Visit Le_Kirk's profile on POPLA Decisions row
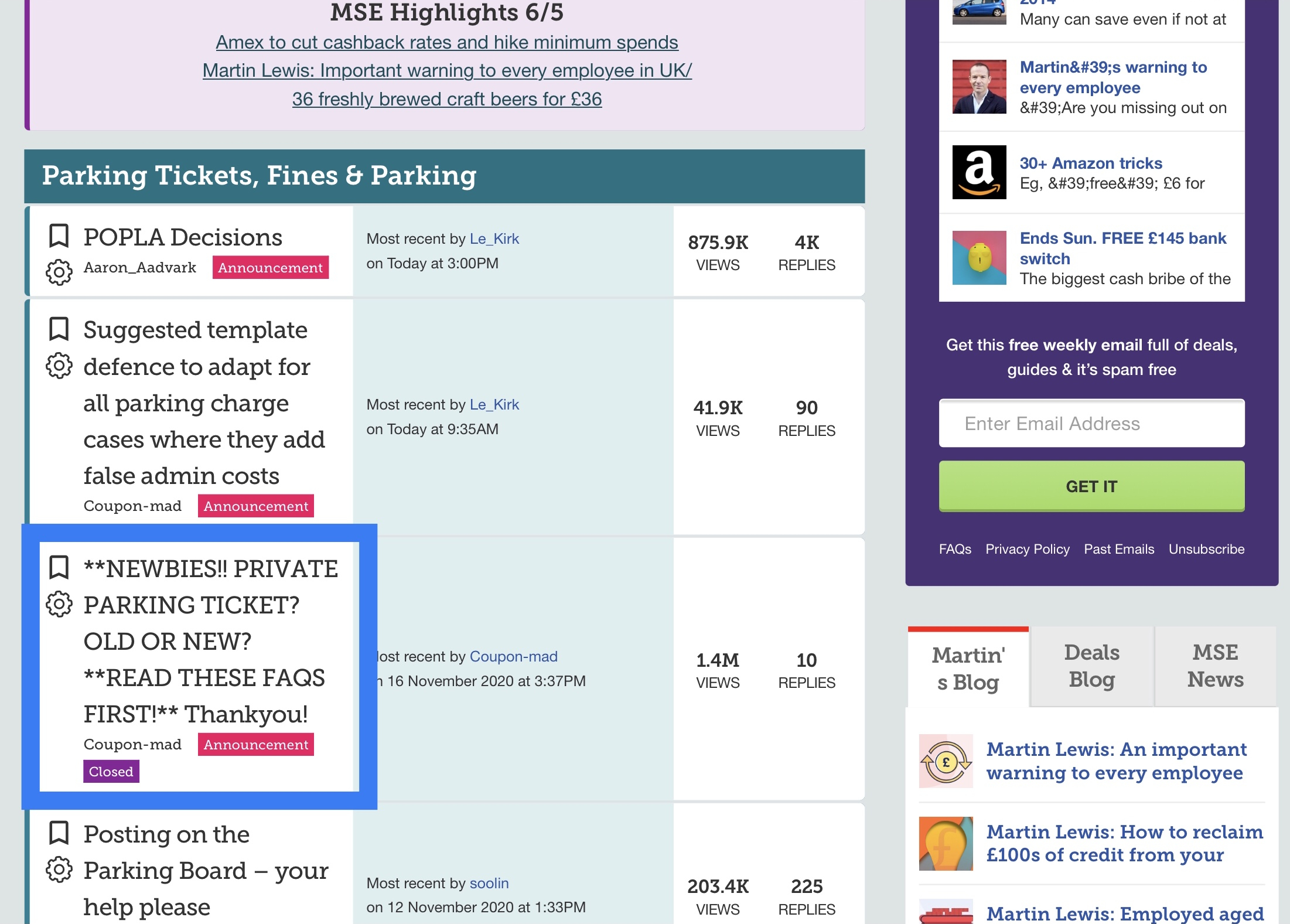Image resolution: width=1290 pixels, height=924 pixels. [494, 239]
